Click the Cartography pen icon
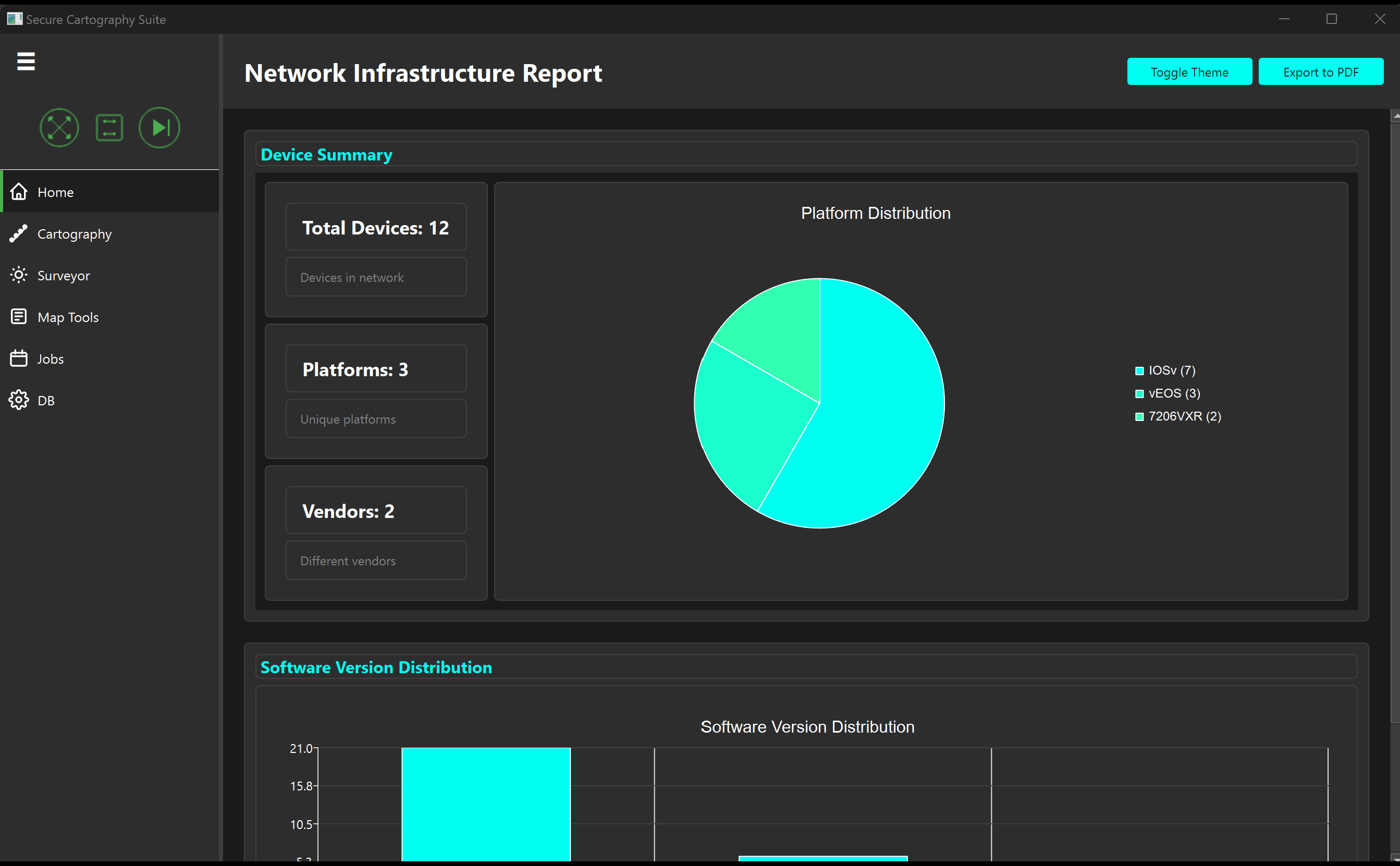1400x866 pixels. (18, 233)
